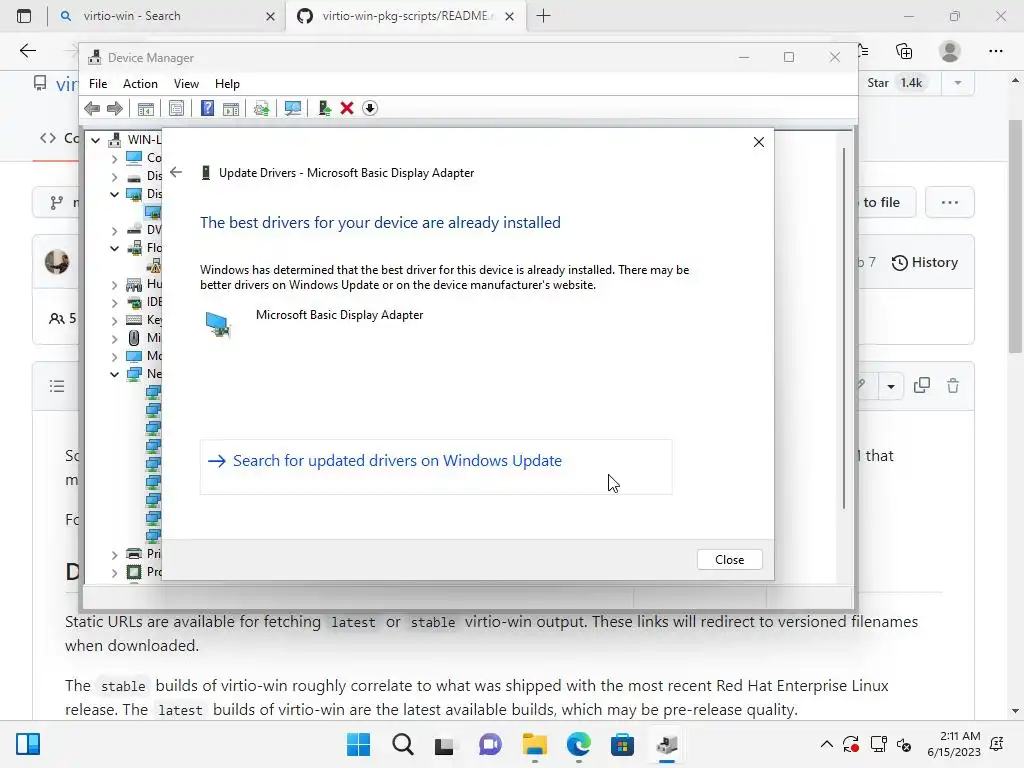Go back in the Update Drivers wizard

[176, 172]
